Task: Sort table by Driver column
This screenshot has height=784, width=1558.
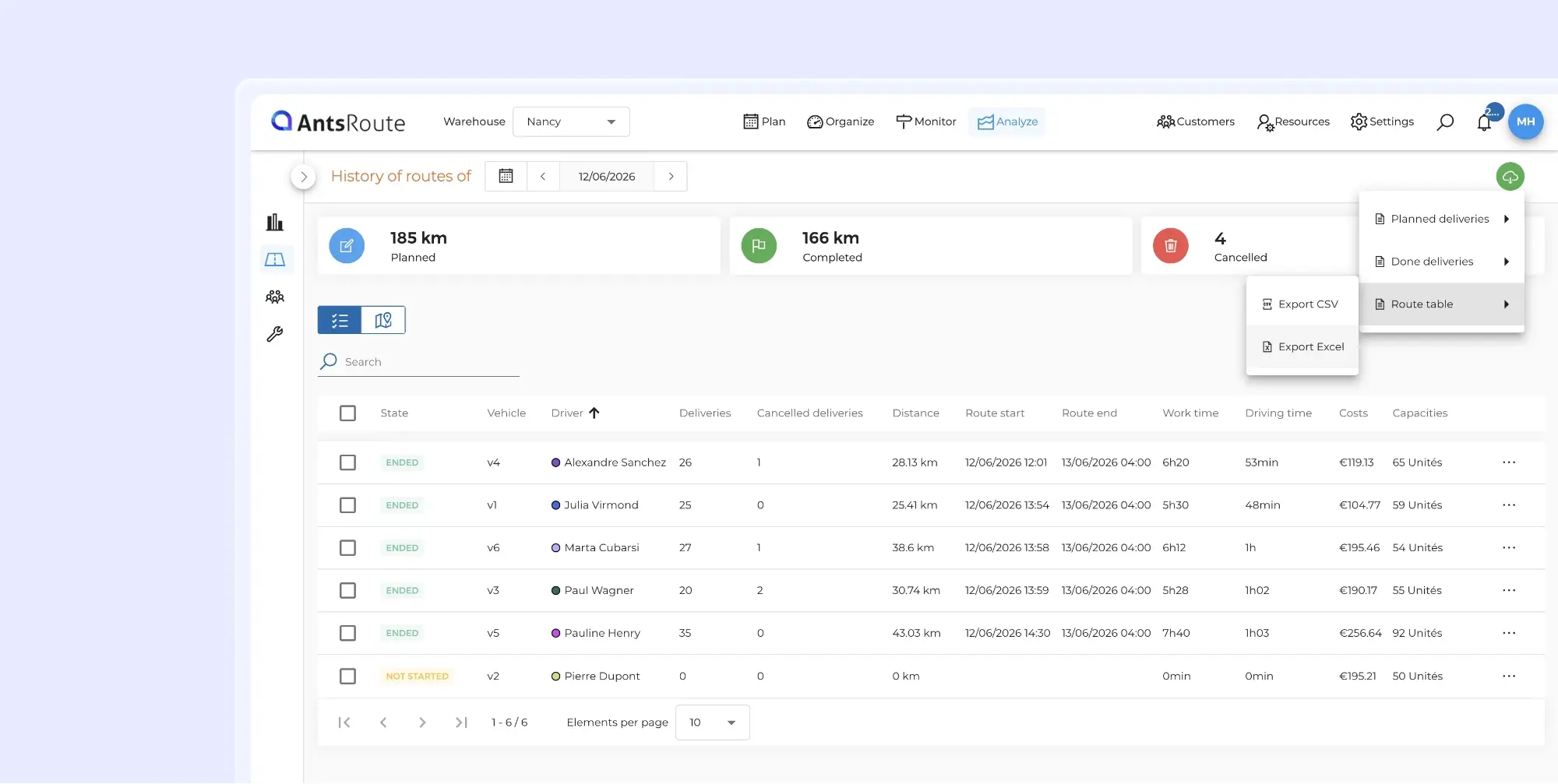Action: (x=575, y=413)
